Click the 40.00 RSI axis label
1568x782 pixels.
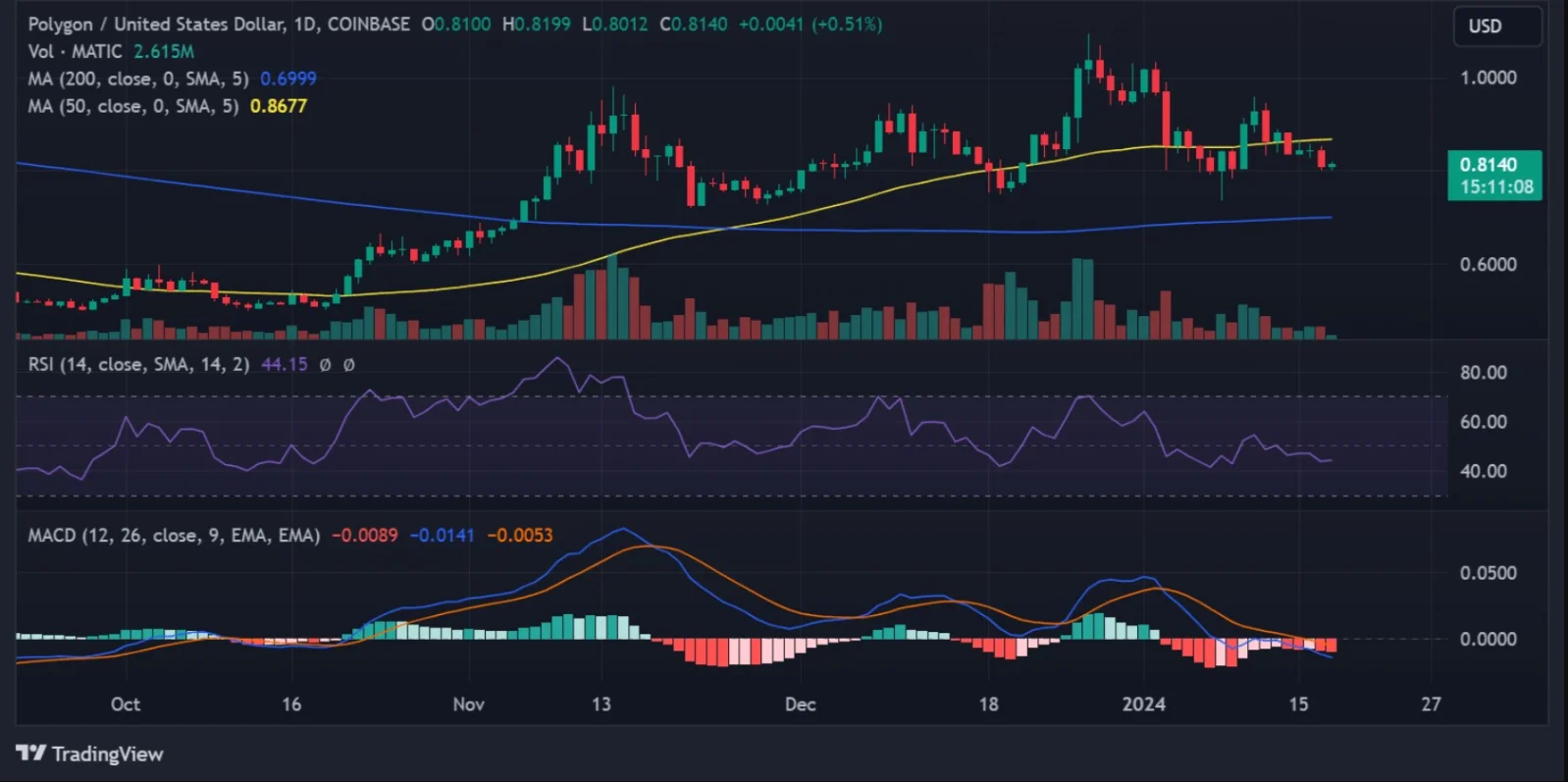[x=1484, y=472]
